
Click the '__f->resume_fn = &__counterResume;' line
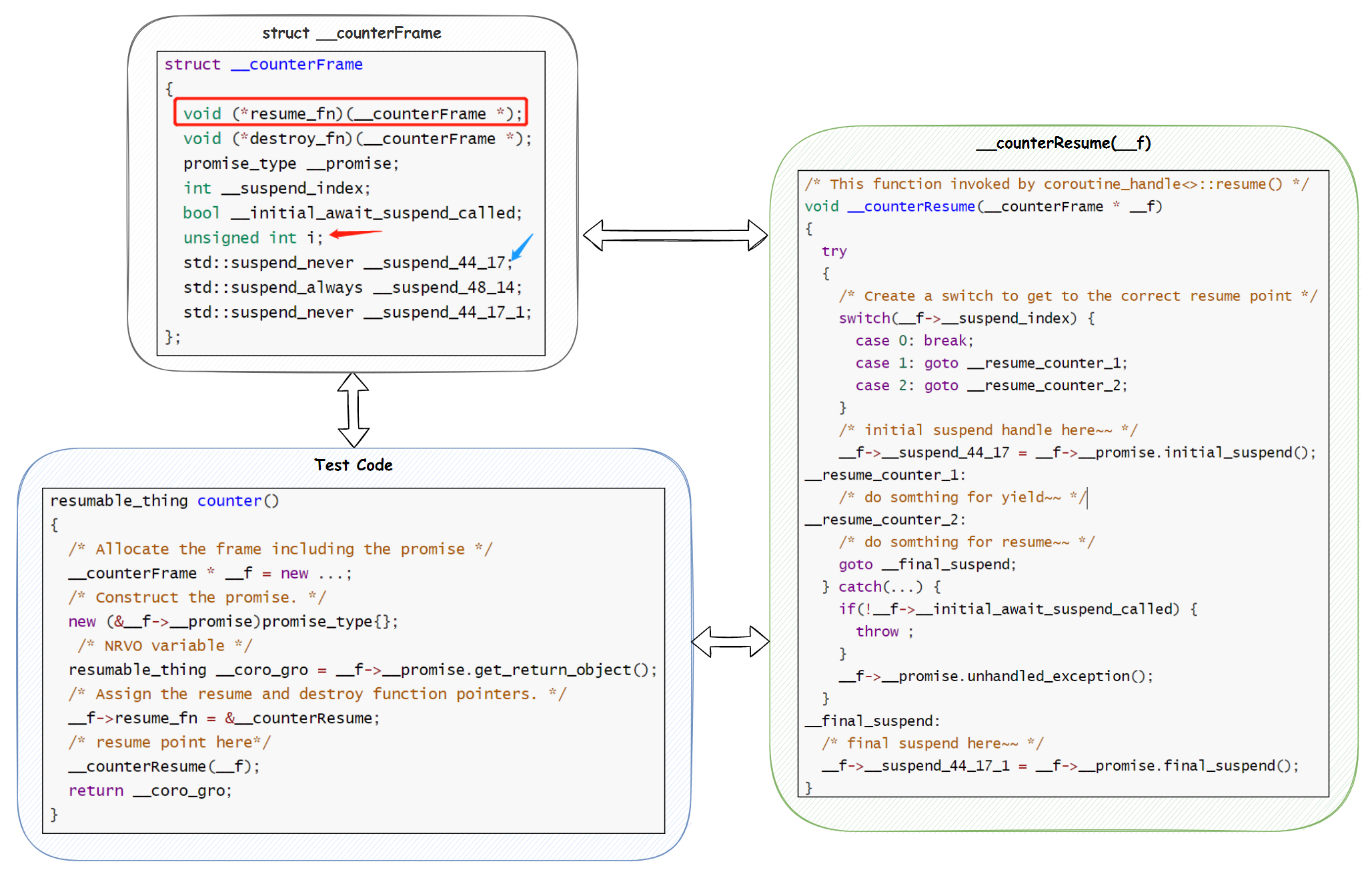pyautogui.click(x=224, y=718)
